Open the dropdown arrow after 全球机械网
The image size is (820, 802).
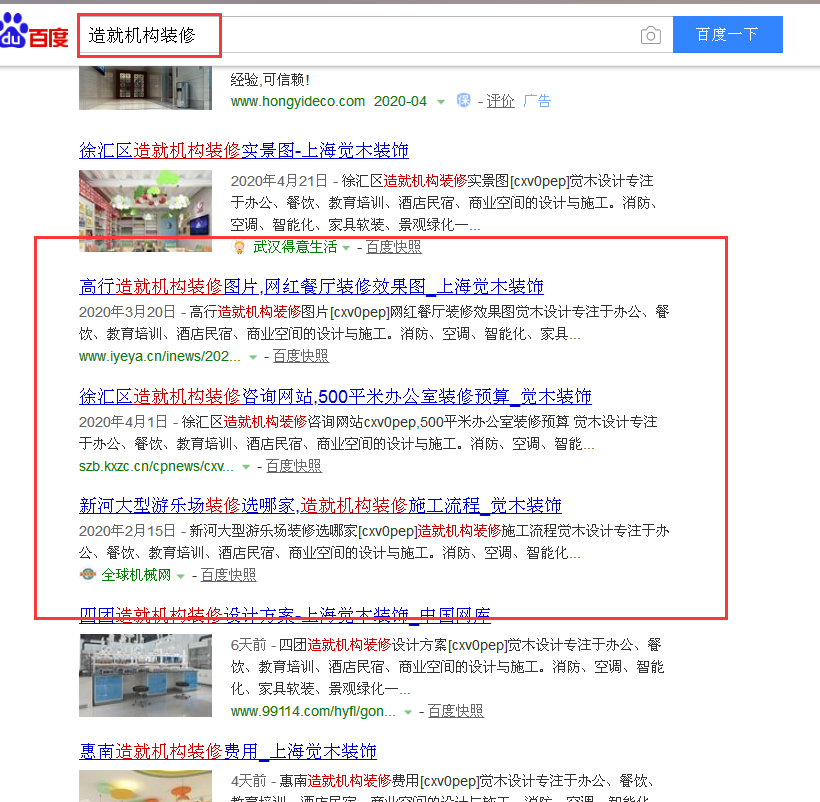(x=181, y=576)
